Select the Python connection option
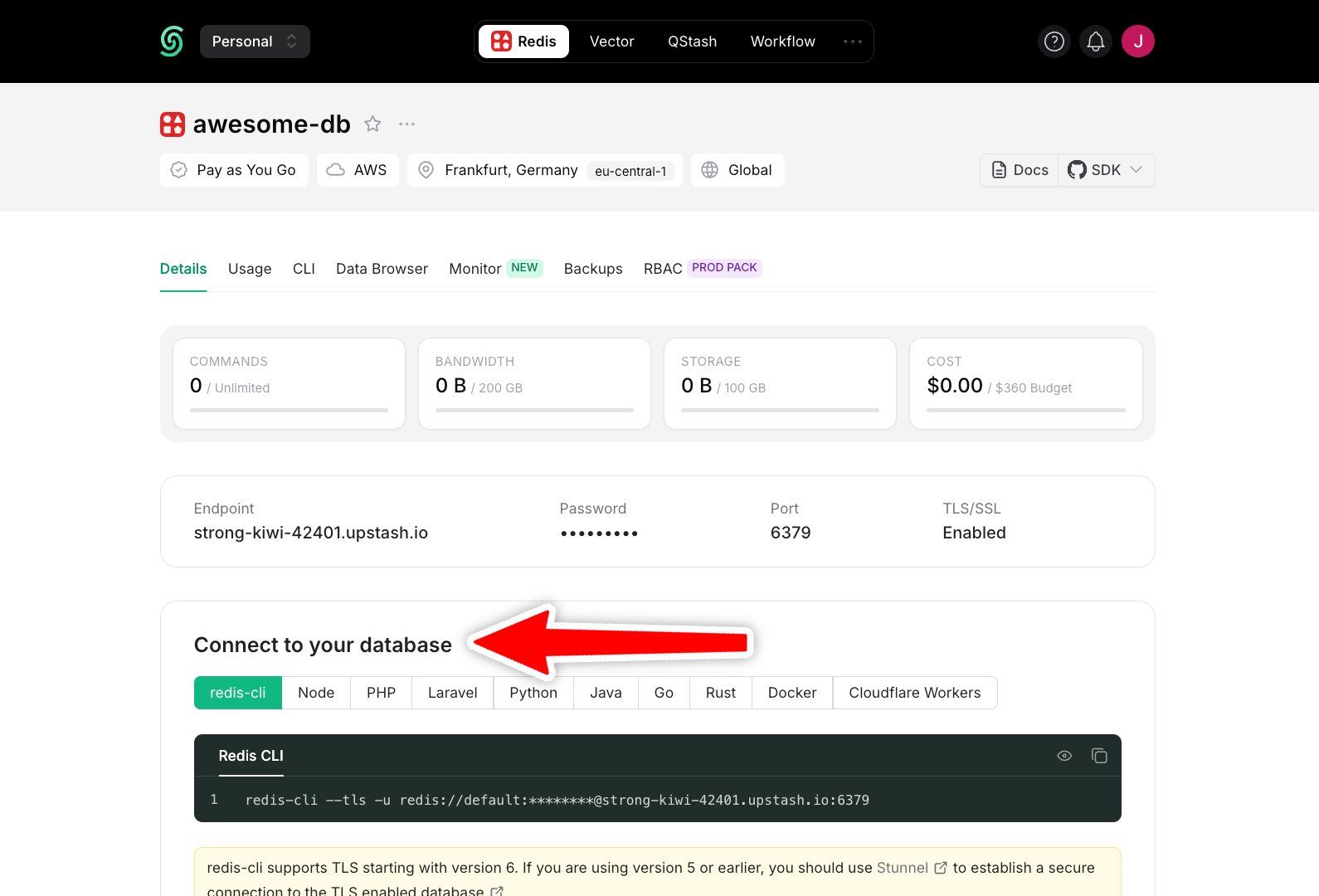Screen dimensions: 1319x896 [533, 693]
